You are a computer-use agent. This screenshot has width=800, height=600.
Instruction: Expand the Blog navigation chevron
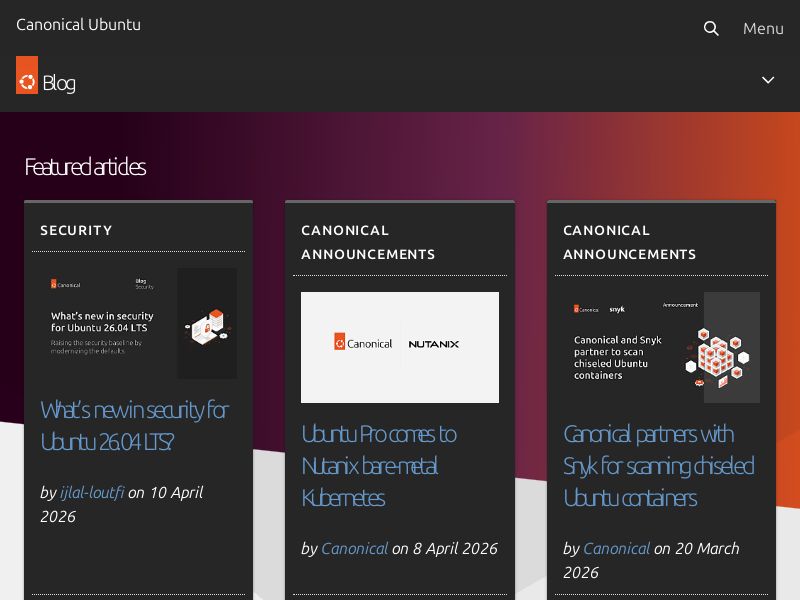pos(768,80)
